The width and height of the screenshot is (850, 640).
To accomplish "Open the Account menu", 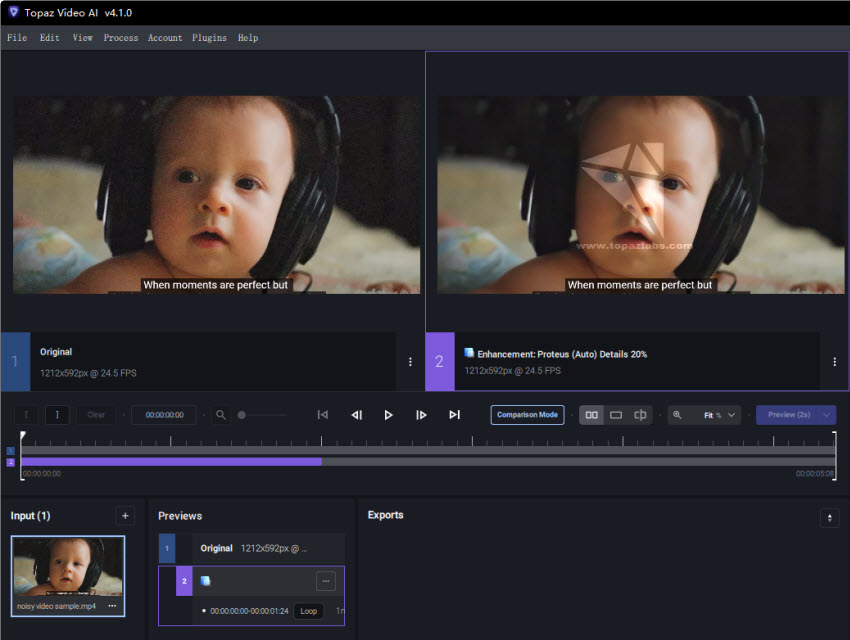I will (165, 37).
